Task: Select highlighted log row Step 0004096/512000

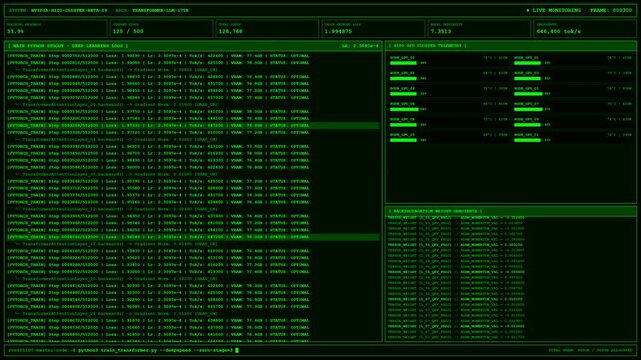Action: (x=193, y=237)
